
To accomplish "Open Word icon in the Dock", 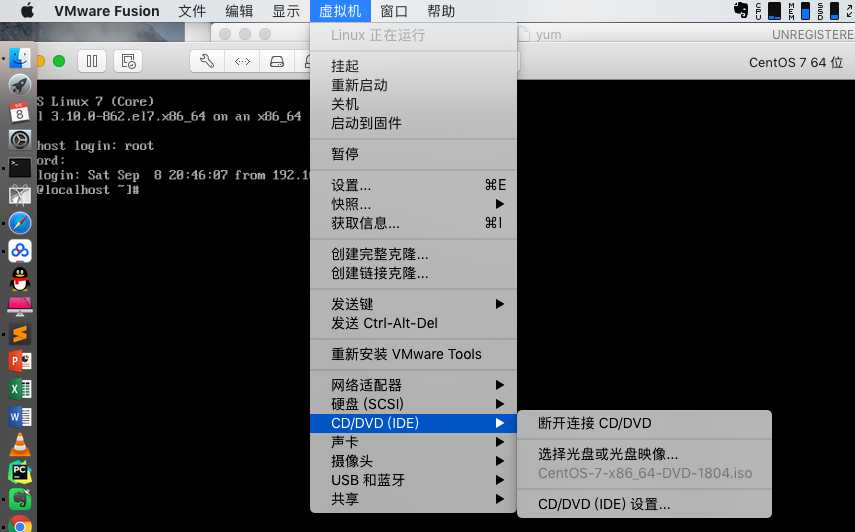I will click(20, 417).
